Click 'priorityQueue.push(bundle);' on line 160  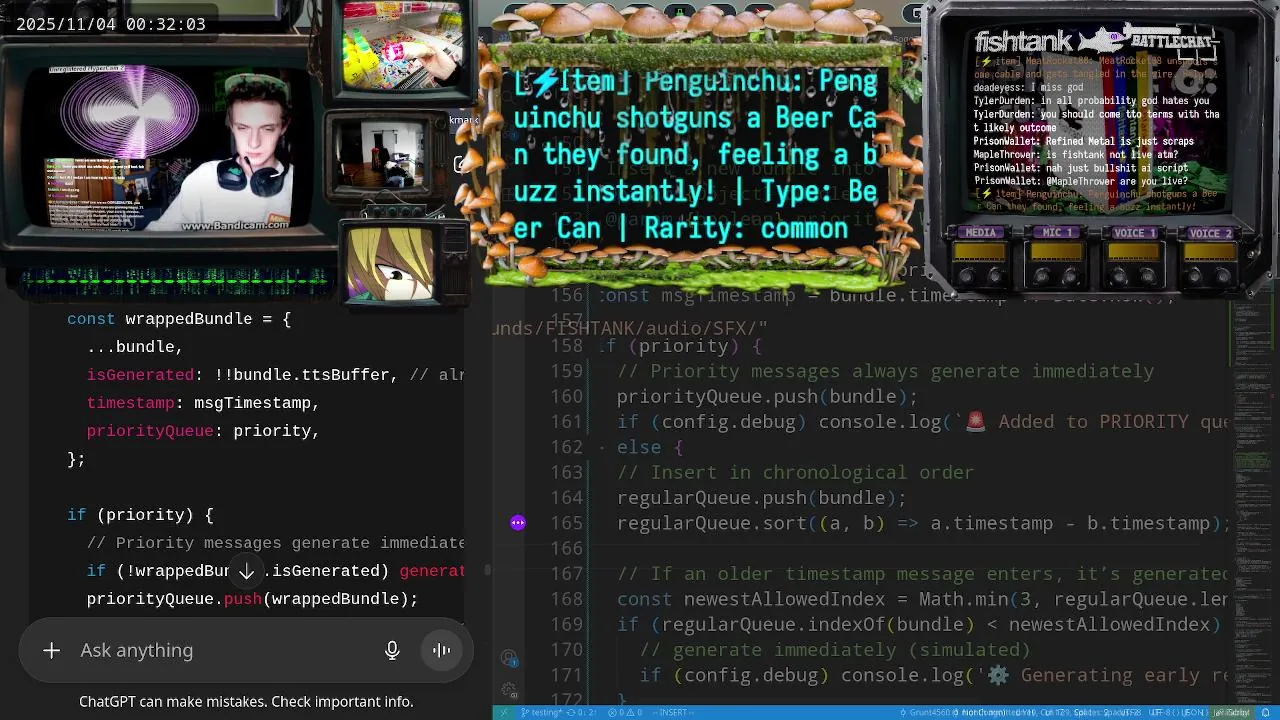coord(767,397)
